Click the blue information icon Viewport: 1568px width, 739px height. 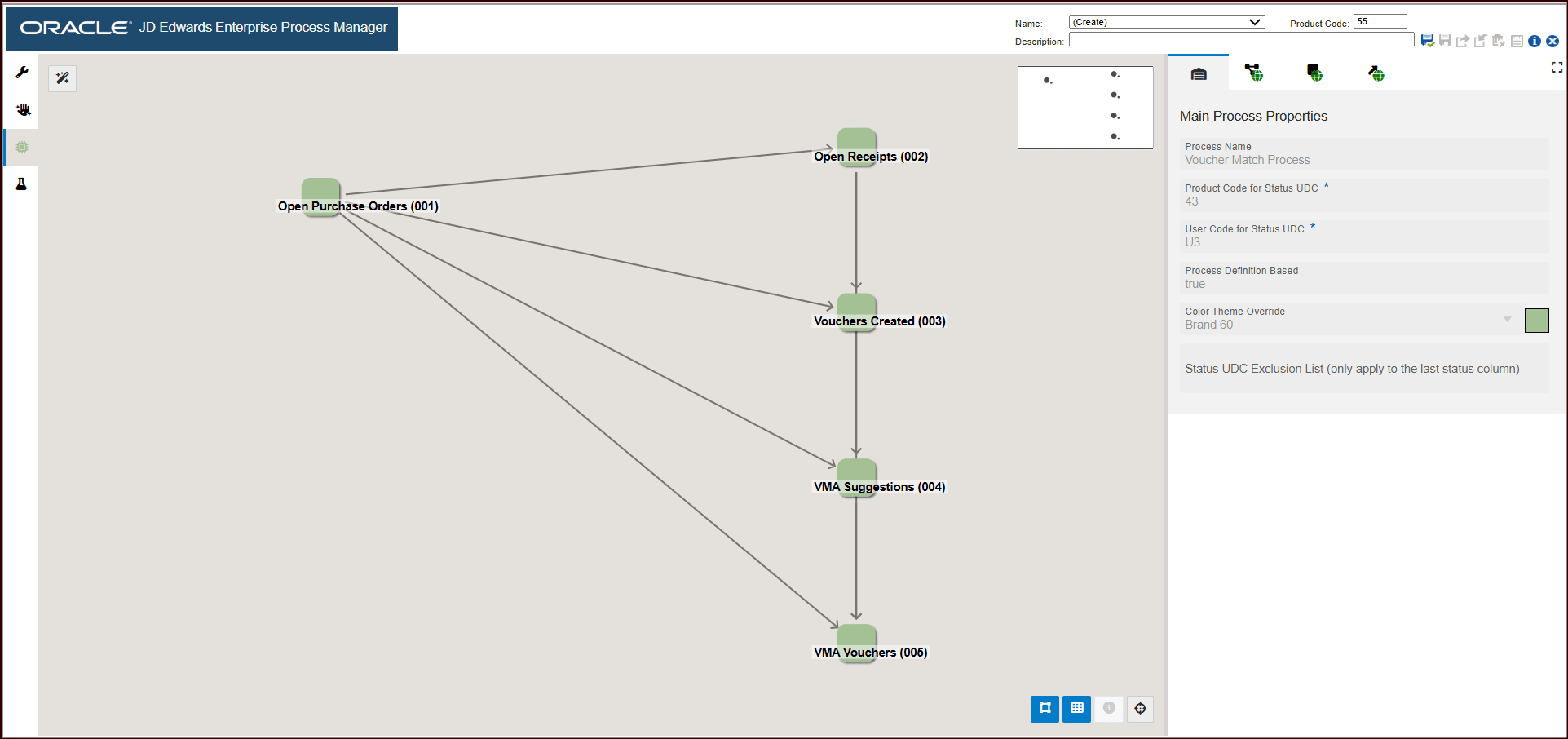pos(1535,41)
